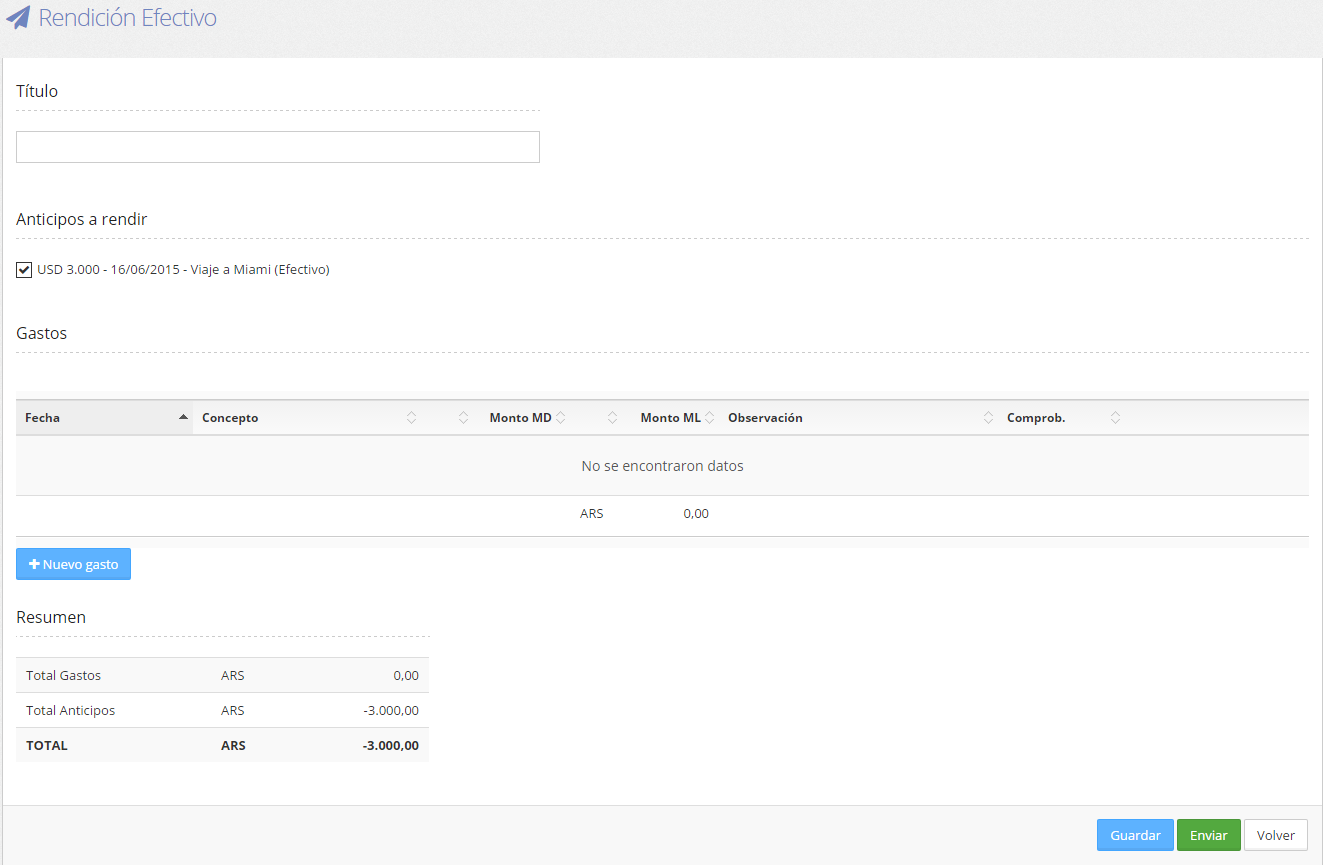Sort by Observación column header
This screenshot has height=865, width=1323.
860,418
